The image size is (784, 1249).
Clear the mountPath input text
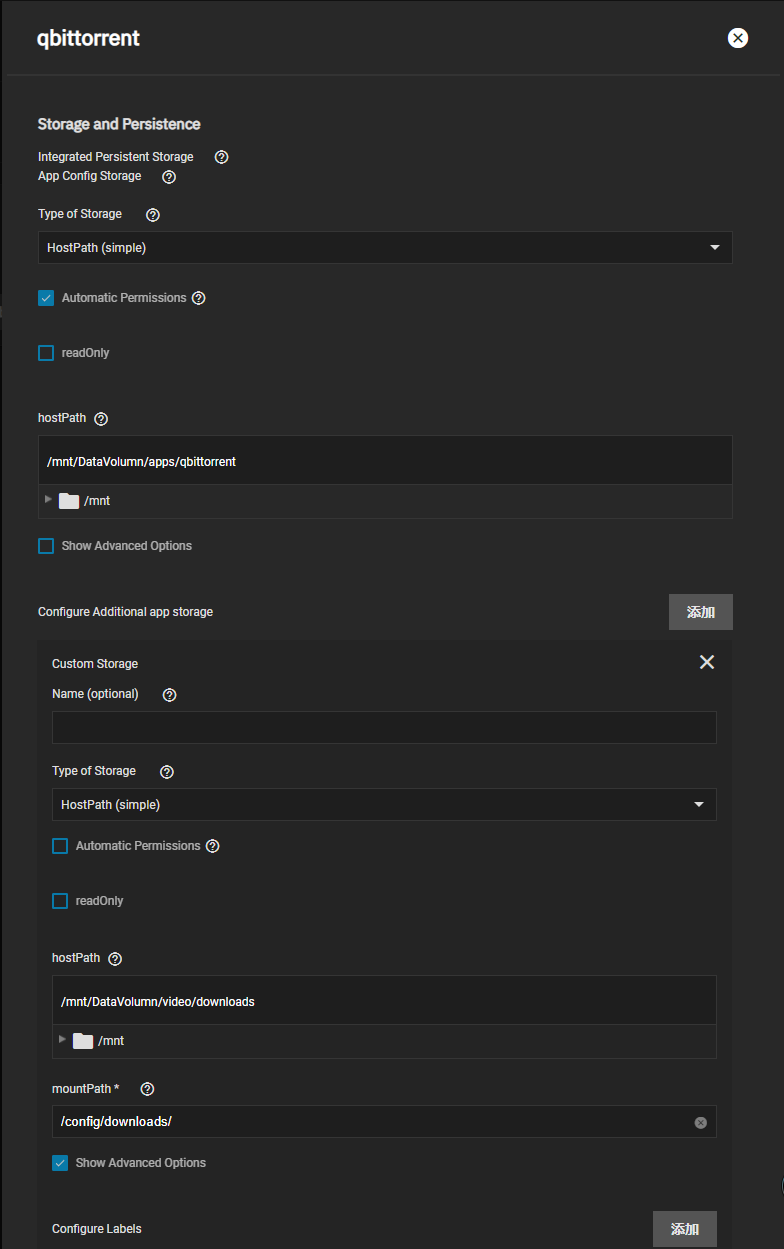(x=701, y=1123)
